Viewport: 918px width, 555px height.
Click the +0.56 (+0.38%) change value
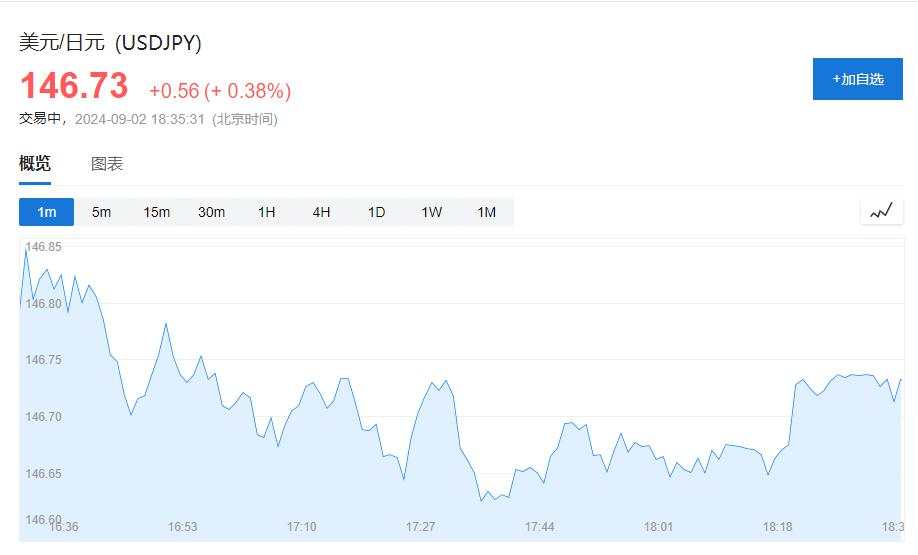(x=220, y=91)
